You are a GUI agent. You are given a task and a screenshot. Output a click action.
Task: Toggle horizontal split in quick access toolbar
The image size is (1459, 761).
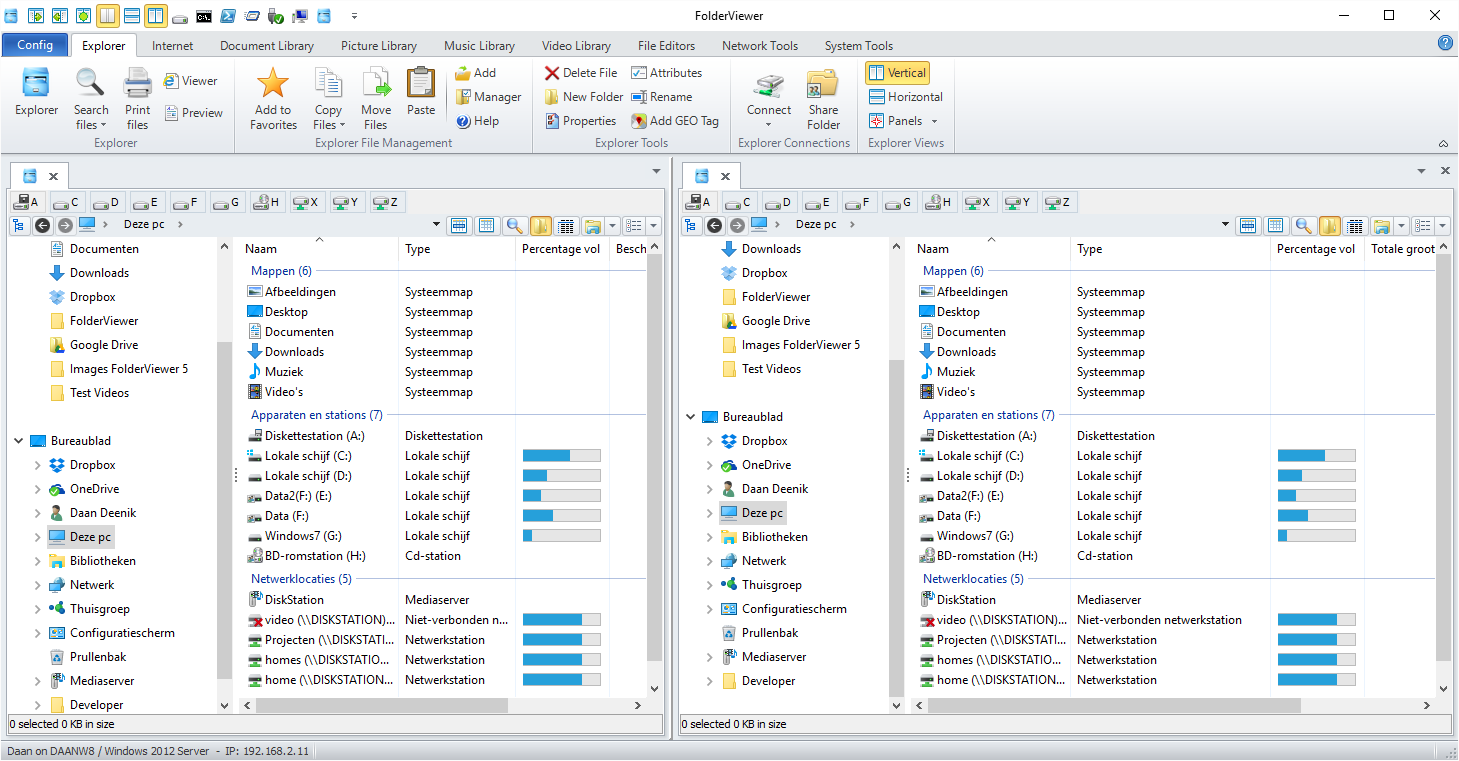(132, 16)
